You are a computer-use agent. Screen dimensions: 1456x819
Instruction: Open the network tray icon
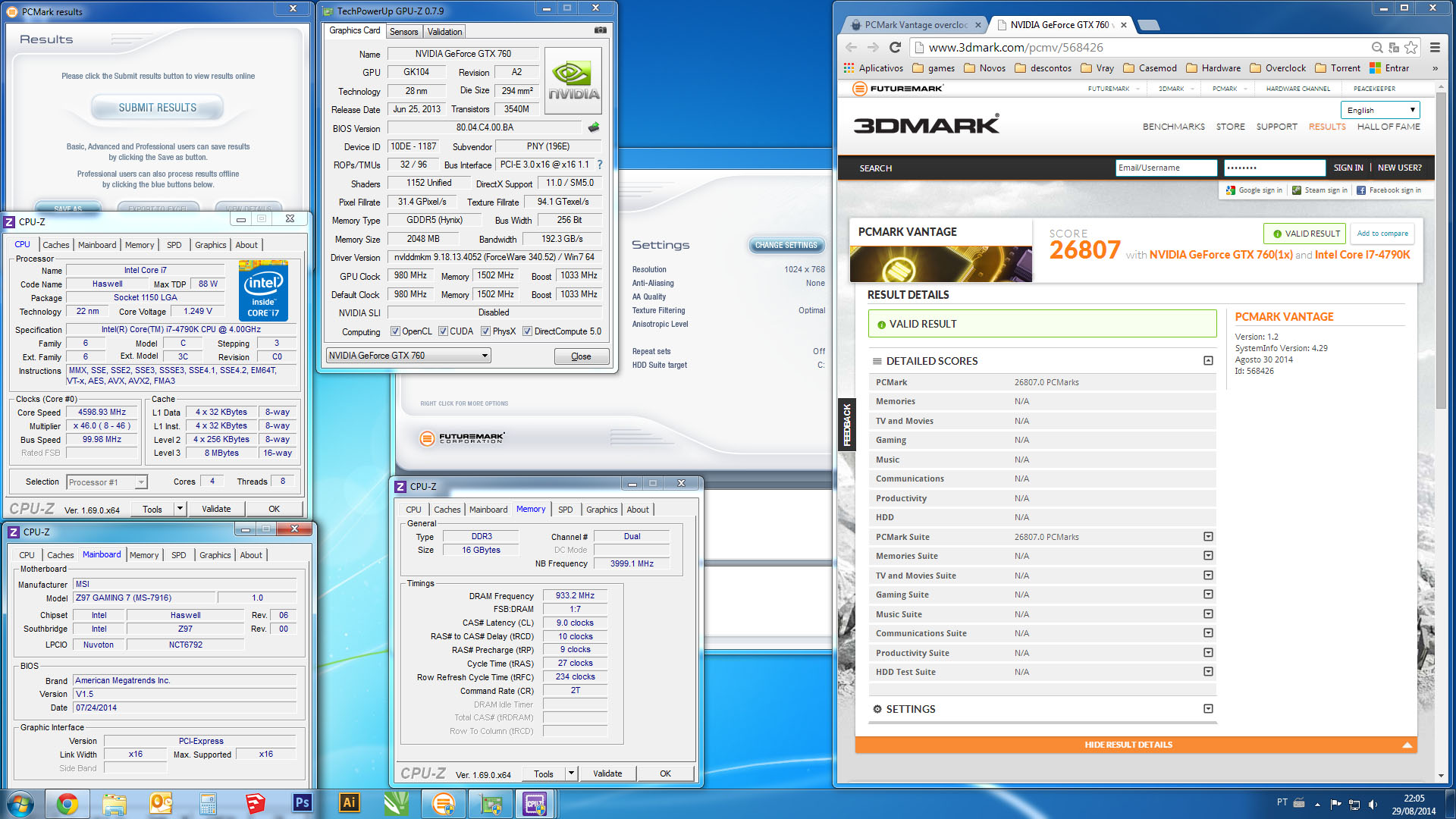point(1354,804)
